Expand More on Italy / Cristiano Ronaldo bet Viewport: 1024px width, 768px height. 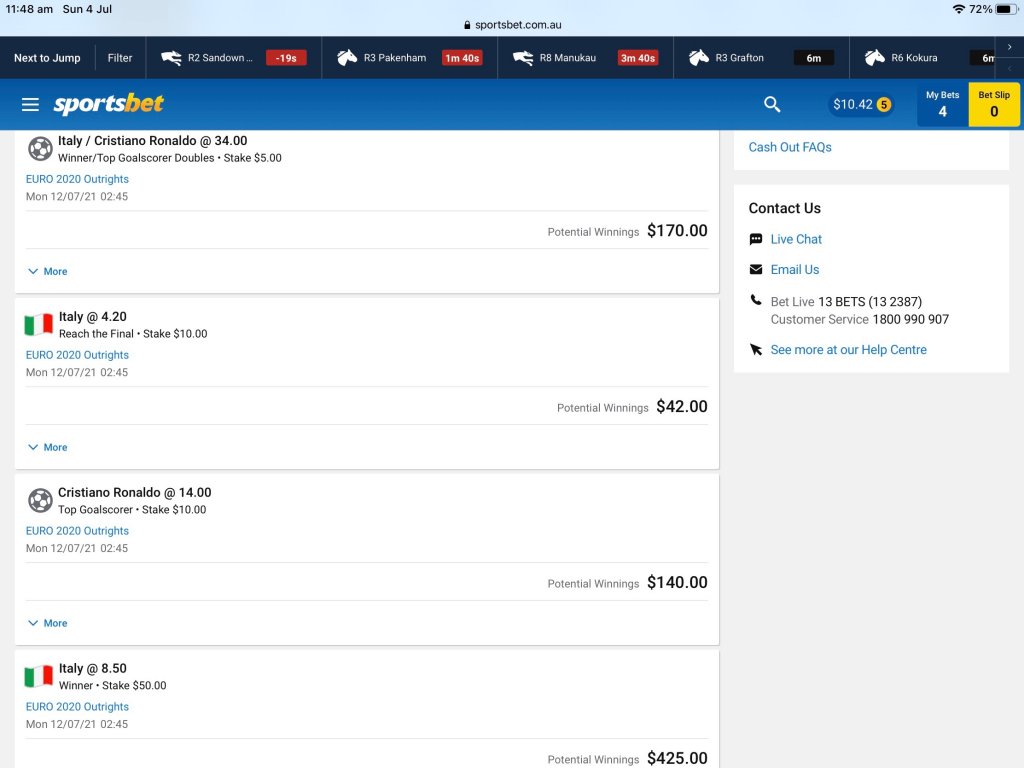point(48,272)
